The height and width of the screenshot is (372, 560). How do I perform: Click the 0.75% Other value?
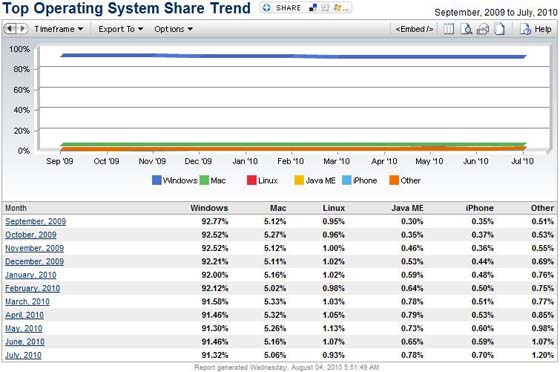542,288
